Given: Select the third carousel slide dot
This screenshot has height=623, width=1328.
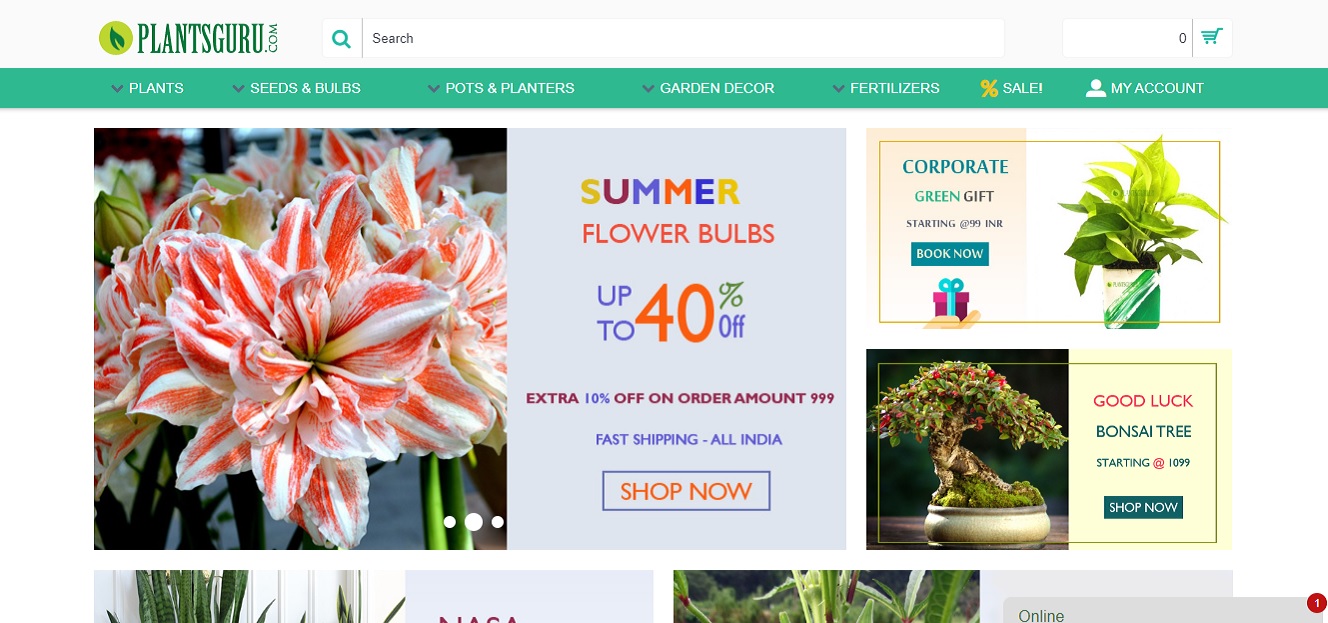Looking at the screenshot, I should click(x=498, y=522).
